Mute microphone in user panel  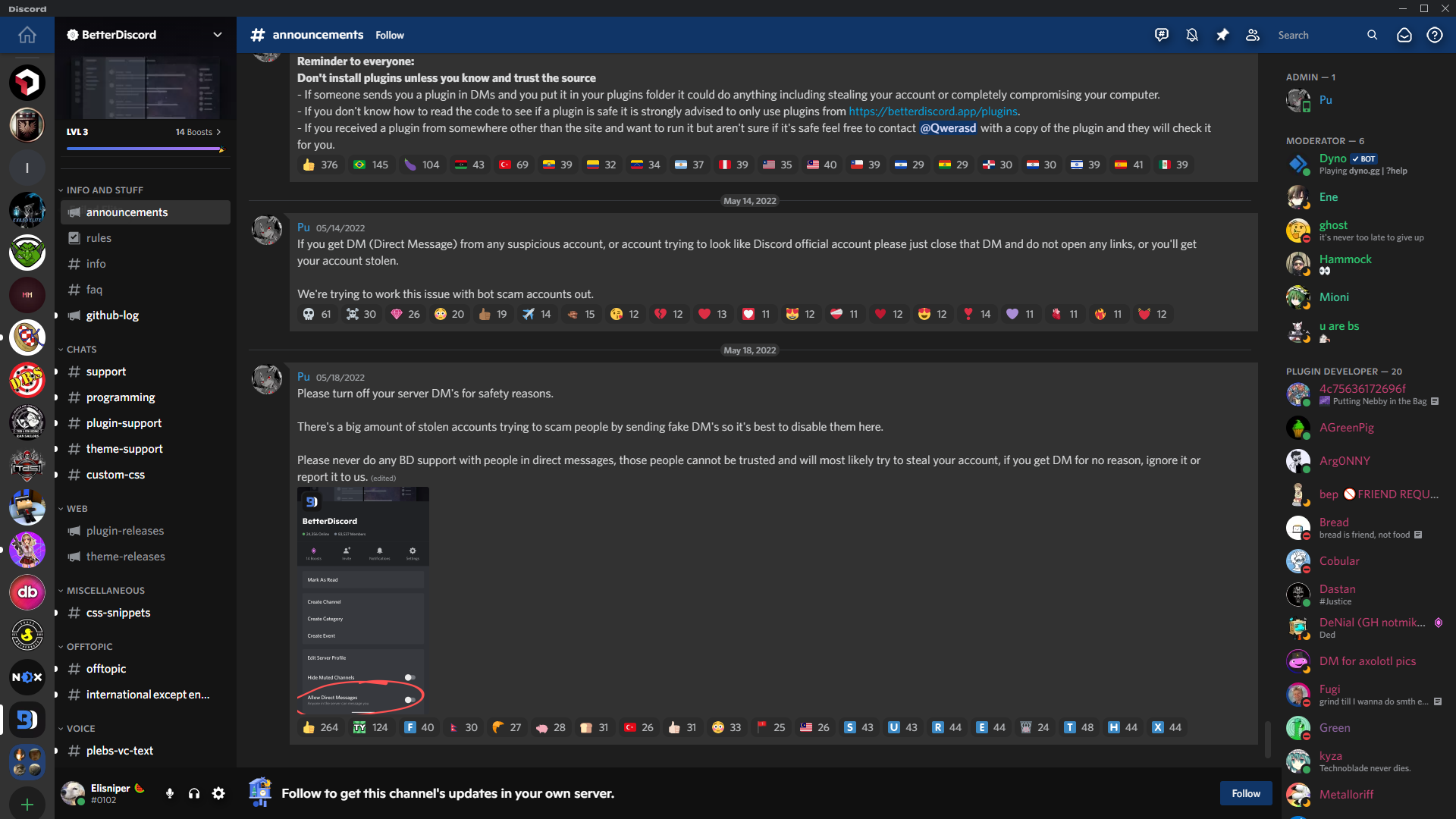pyautogui.click(x=170, y=793)
